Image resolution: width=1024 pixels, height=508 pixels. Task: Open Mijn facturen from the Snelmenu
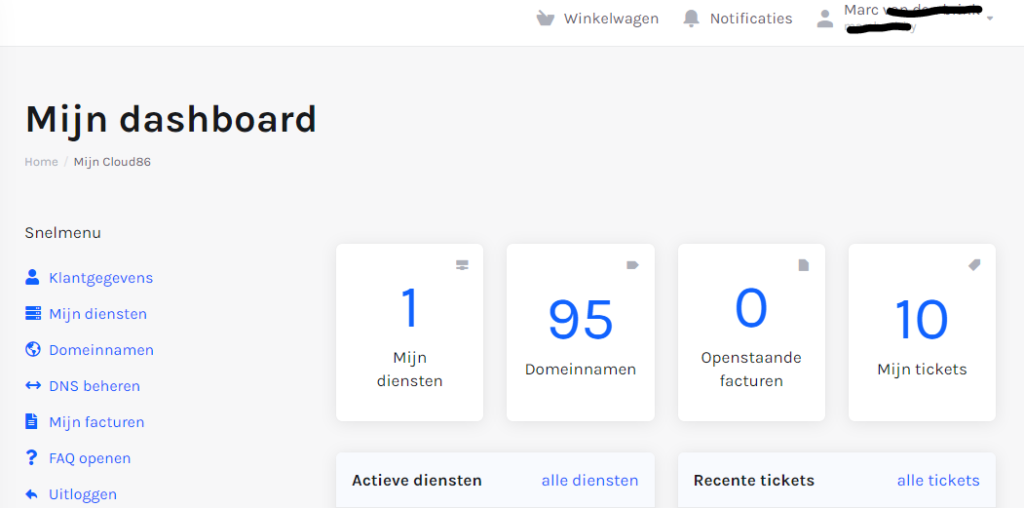[97, 422]
